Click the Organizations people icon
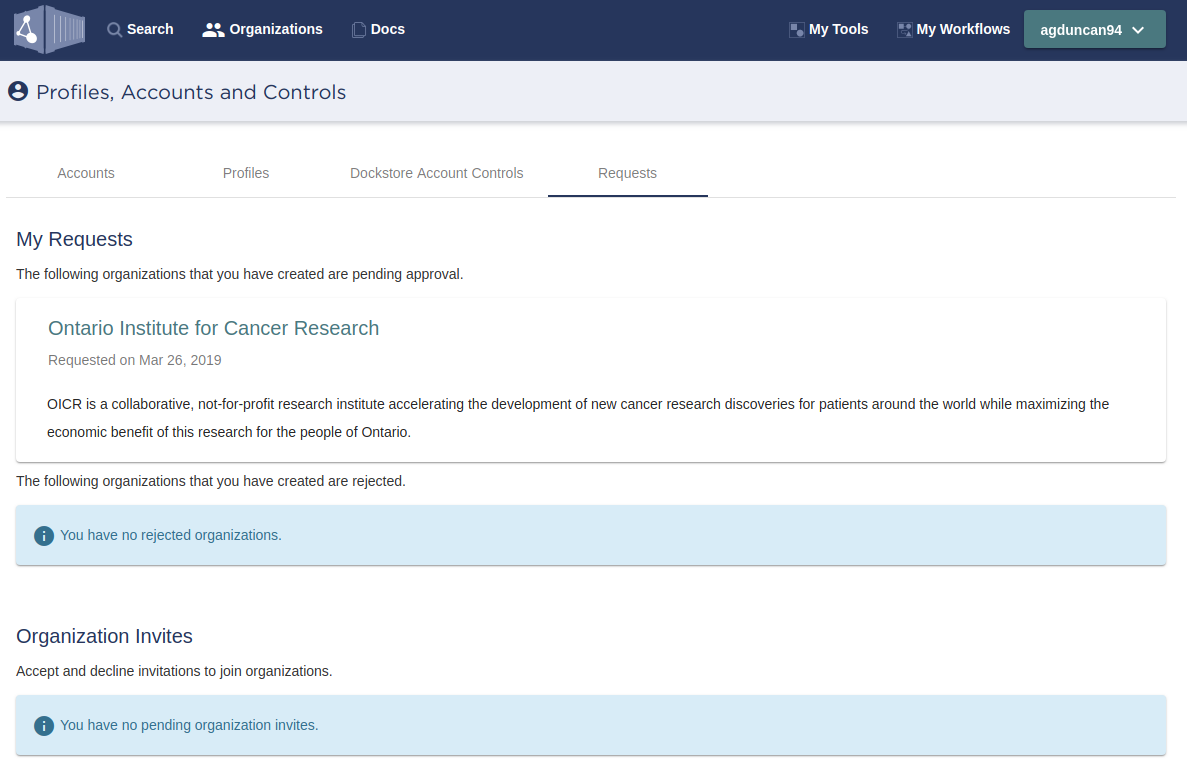1187x770 pixels. [212, 29]
